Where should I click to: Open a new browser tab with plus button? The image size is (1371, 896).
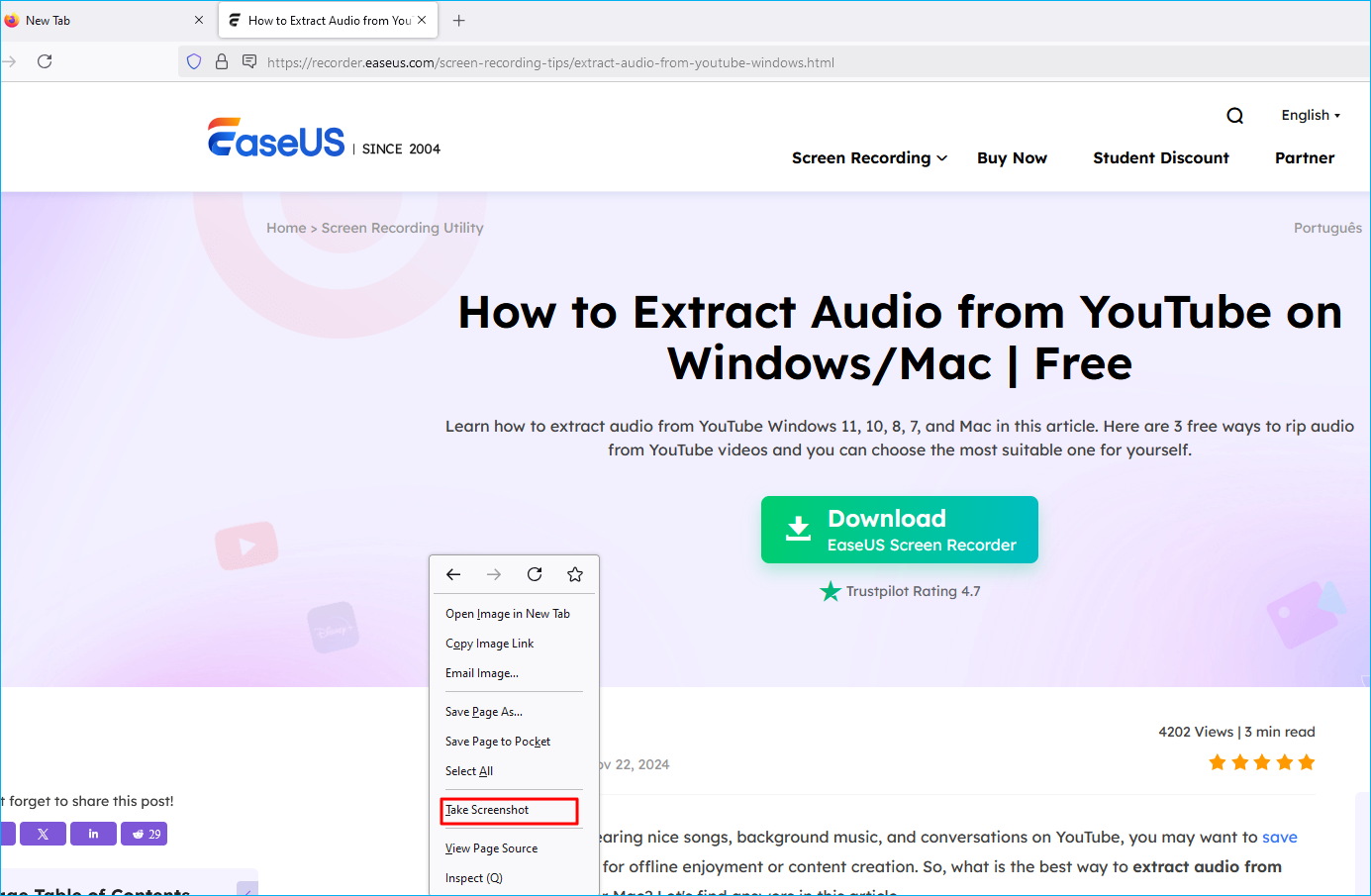coord(459,20)
